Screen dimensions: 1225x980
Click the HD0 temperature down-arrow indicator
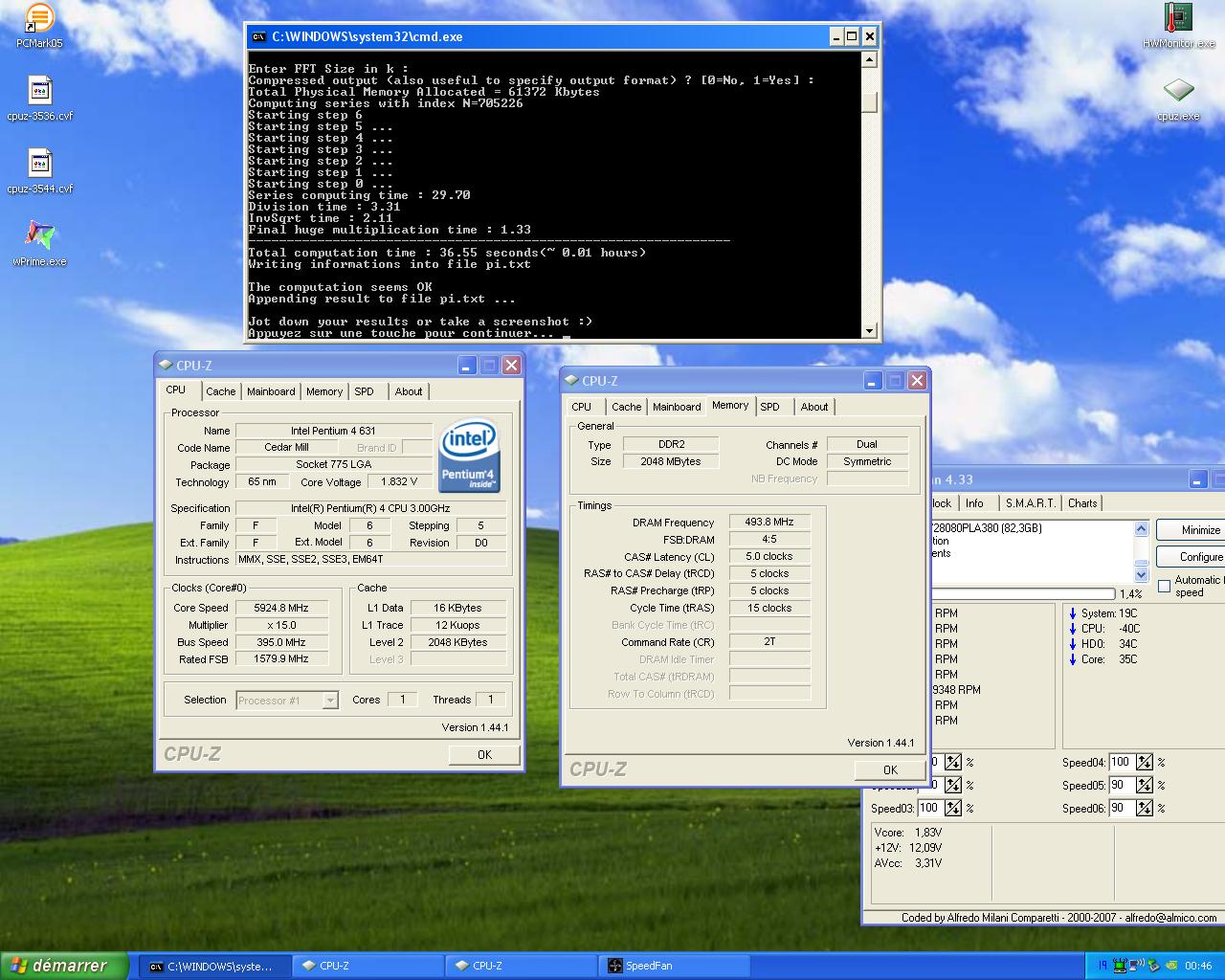1073,644
